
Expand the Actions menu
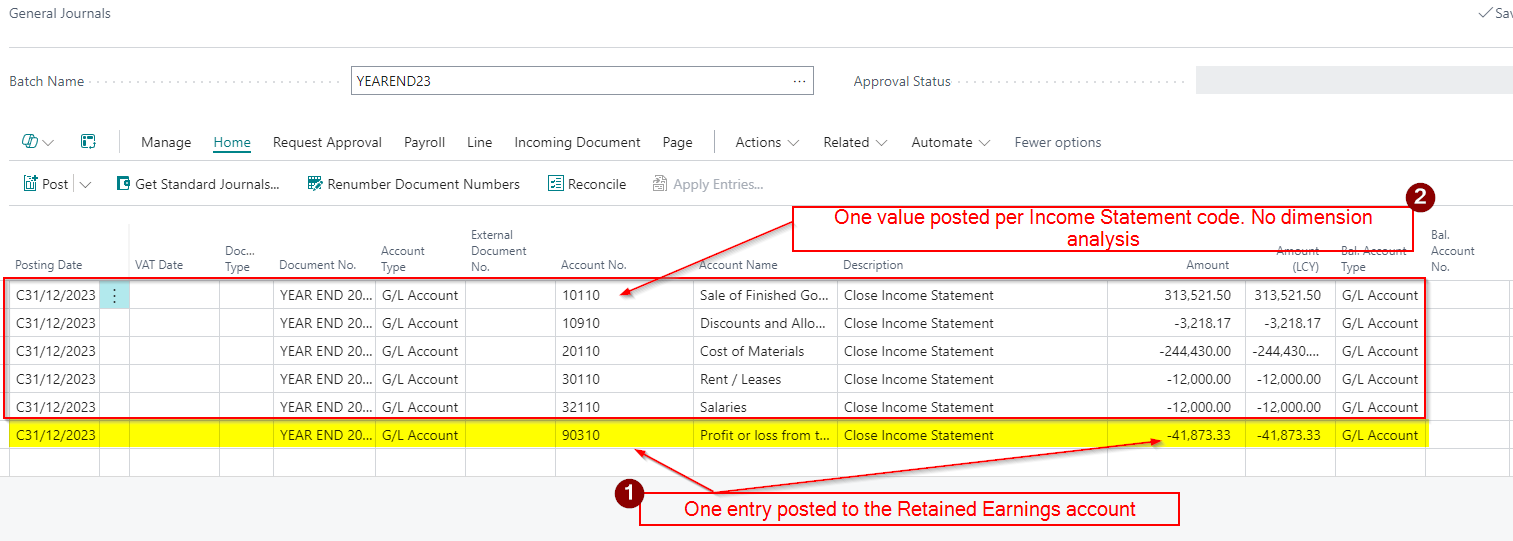click(767, 142)
